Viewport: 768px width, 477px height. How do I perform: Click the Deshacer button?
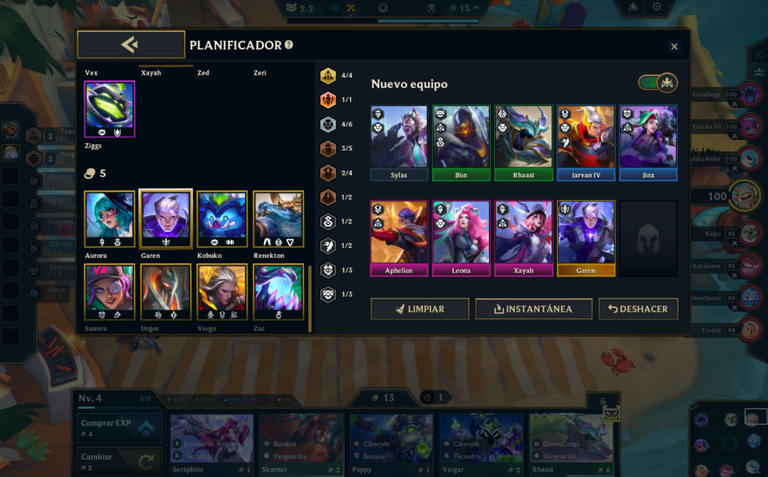(638, 309)
